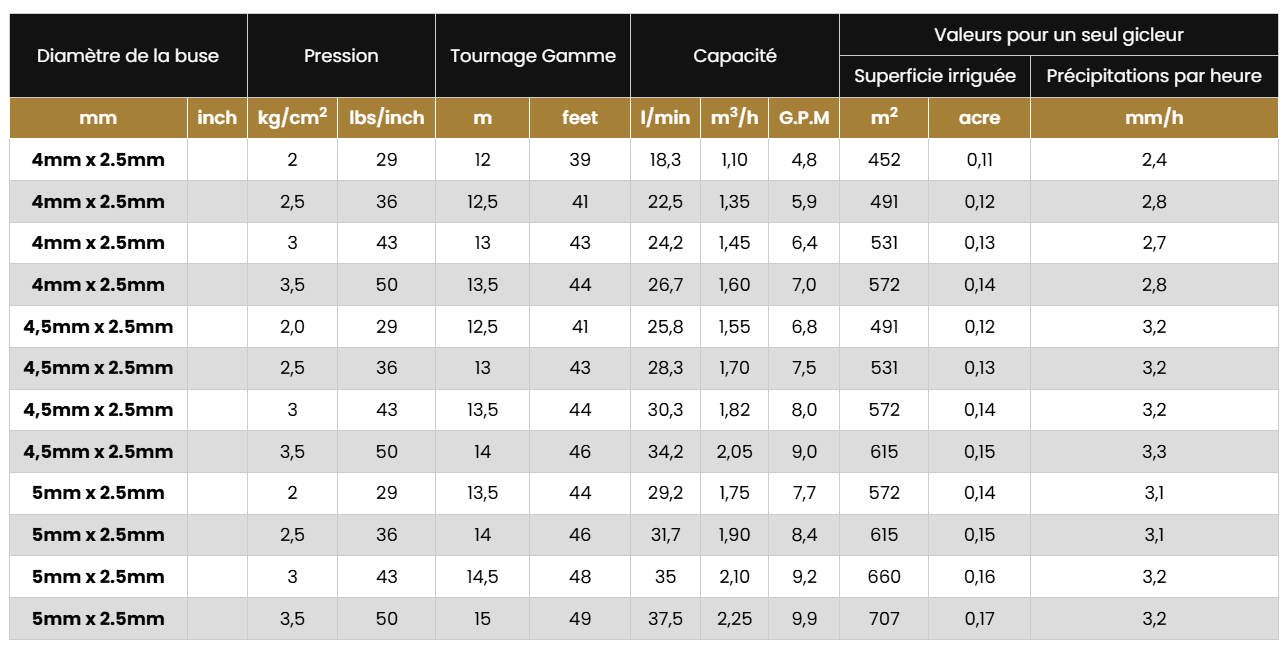Select the "Capacité" header cell

tap(735, 56)
